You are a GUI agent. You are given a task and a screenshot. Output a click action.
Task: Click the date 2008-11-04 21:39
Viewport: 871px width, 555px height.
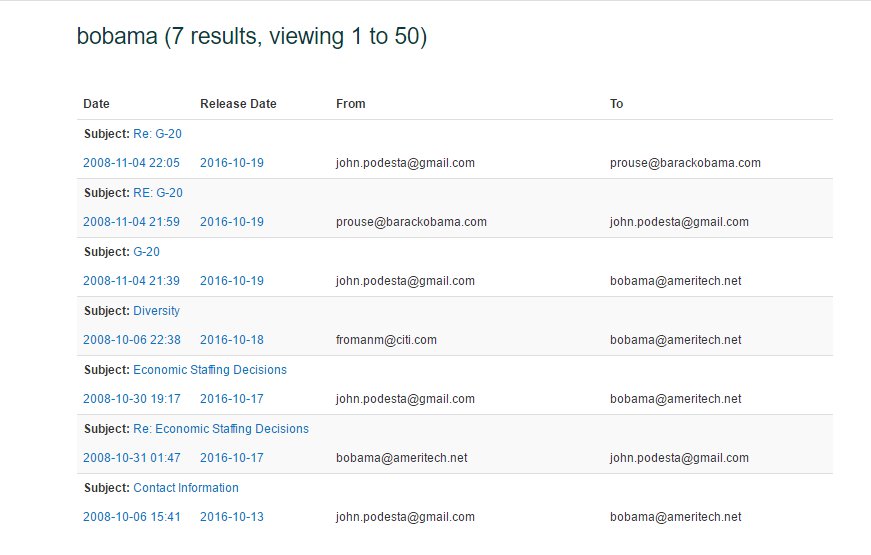pos(131,281)
